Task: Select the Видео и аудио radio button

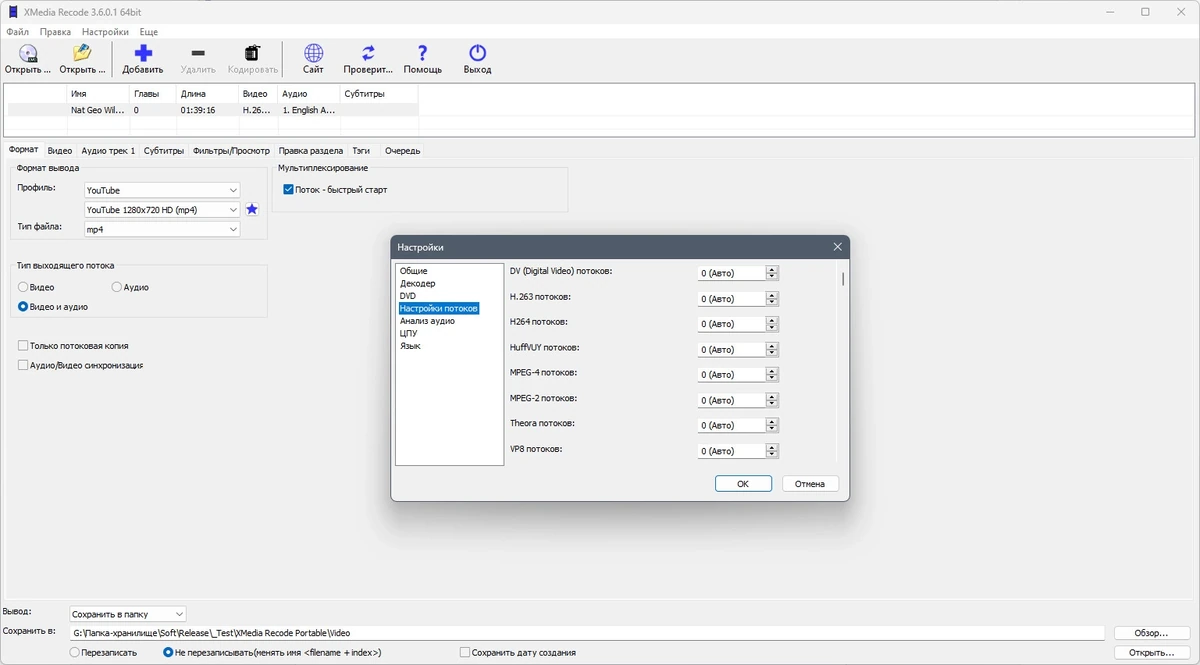Action: pyautogui.click(x=23, y=307)
